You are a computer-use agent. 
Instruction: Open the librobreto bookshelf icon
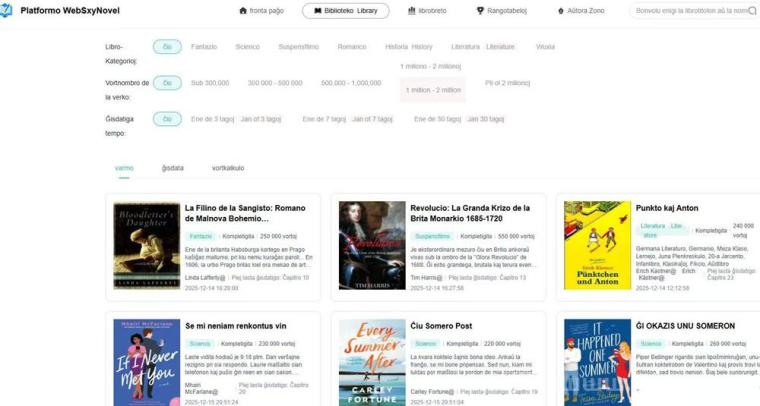point(412,11)
